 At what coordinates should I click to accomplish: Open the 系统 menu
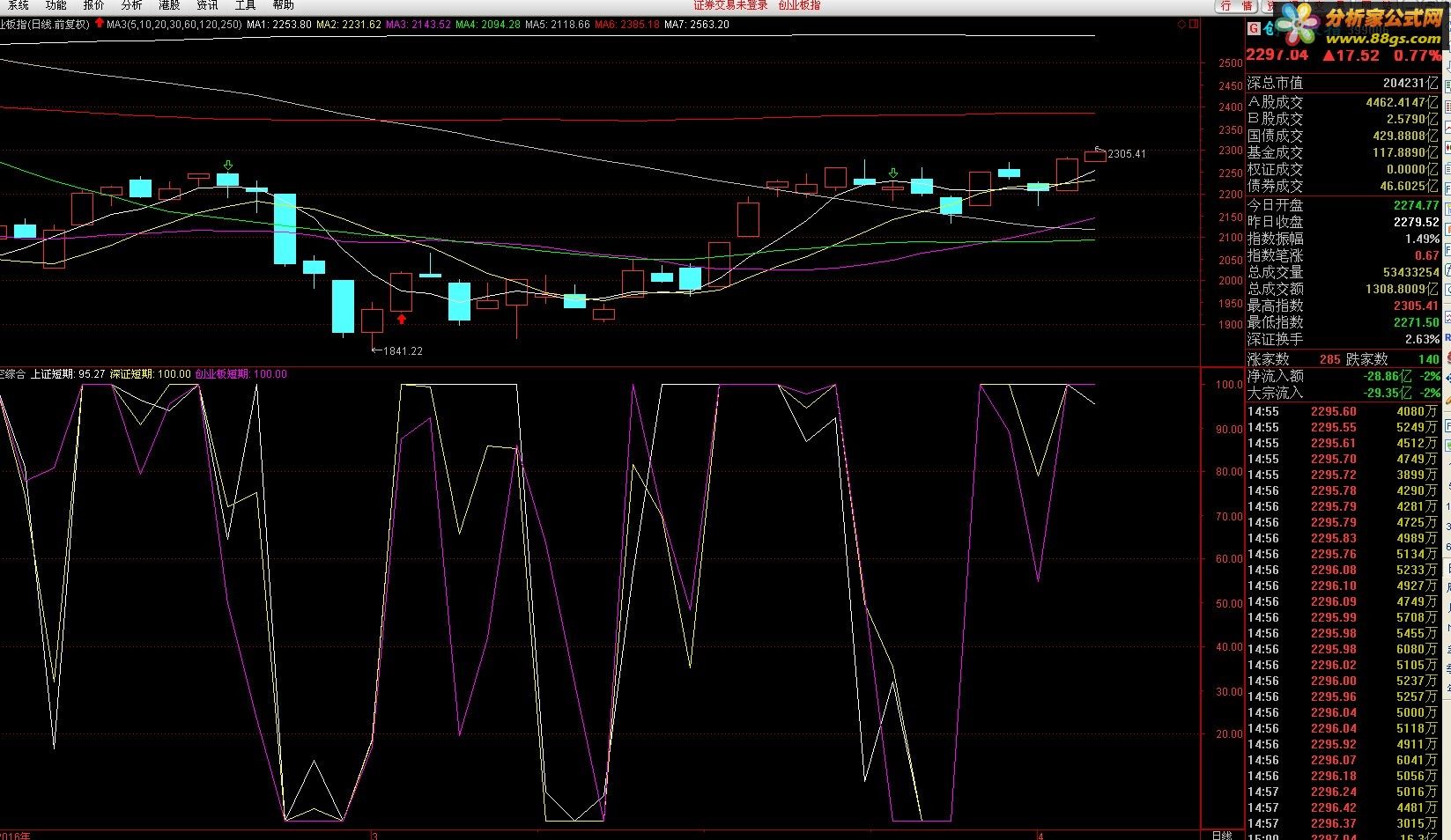17,5
